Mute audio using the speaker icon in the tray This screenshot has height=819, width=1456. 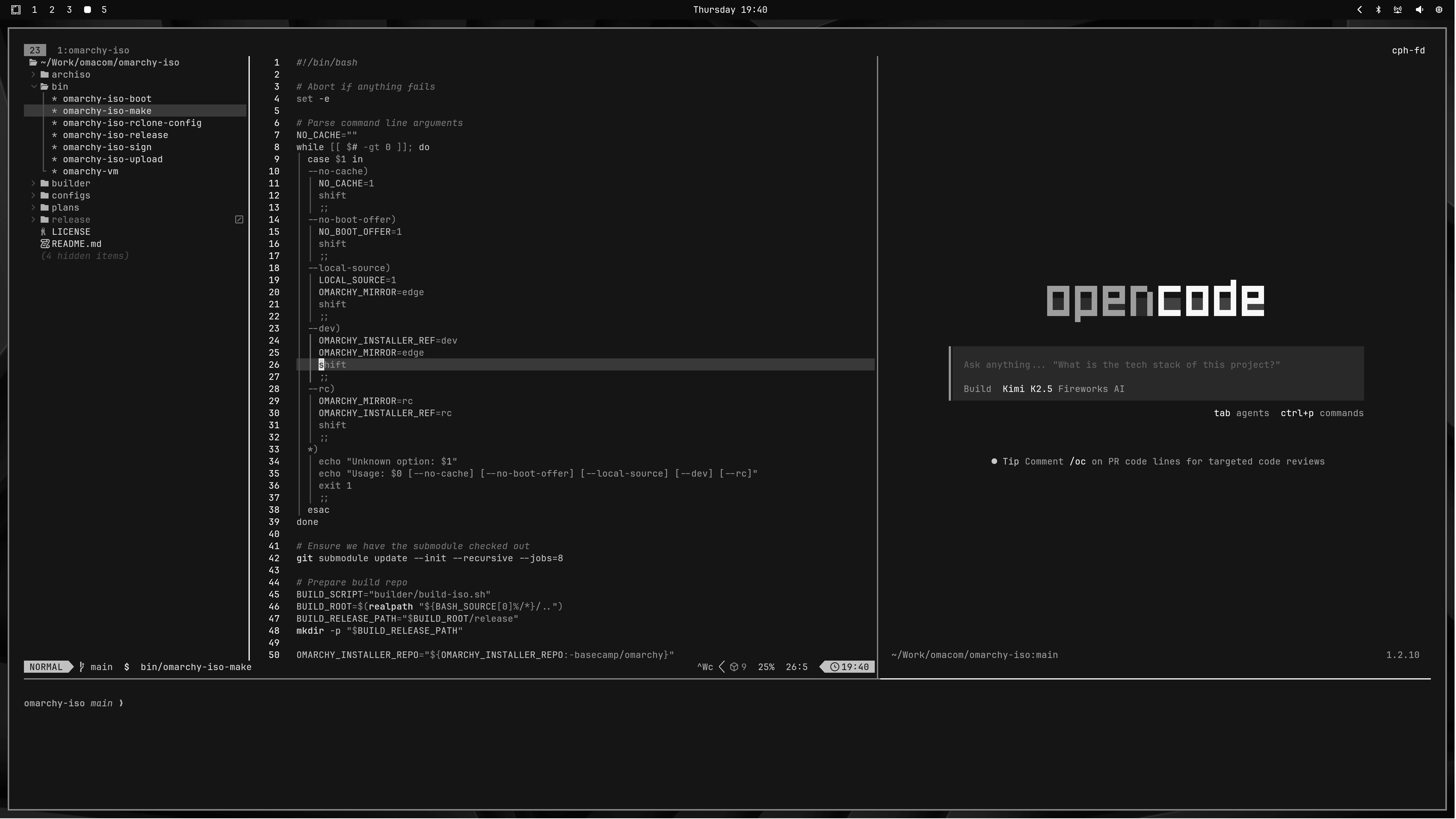1419,10
